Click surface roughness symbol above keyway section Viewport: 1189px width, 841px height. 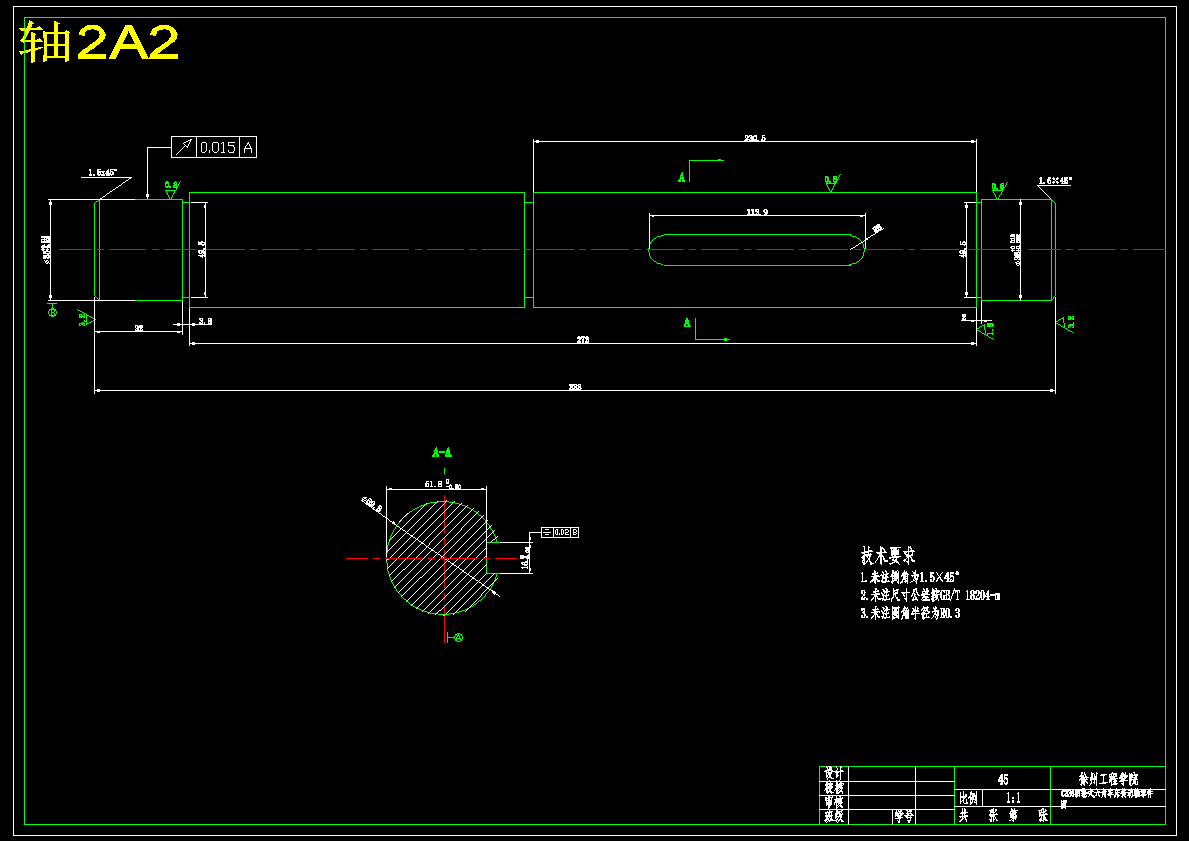point(832,183)
